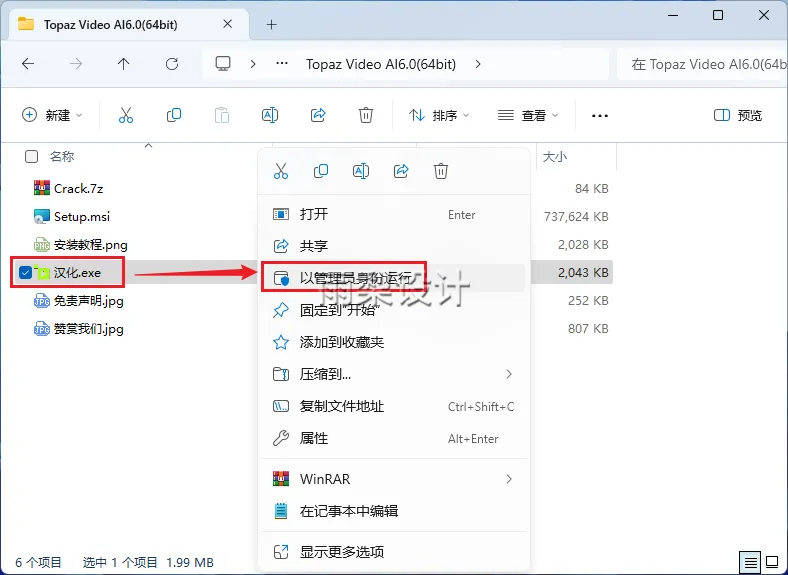Screen dimensions: 788x575
Task: Click the greyed Paste icon in the toolbar
Action: [222, 116]
